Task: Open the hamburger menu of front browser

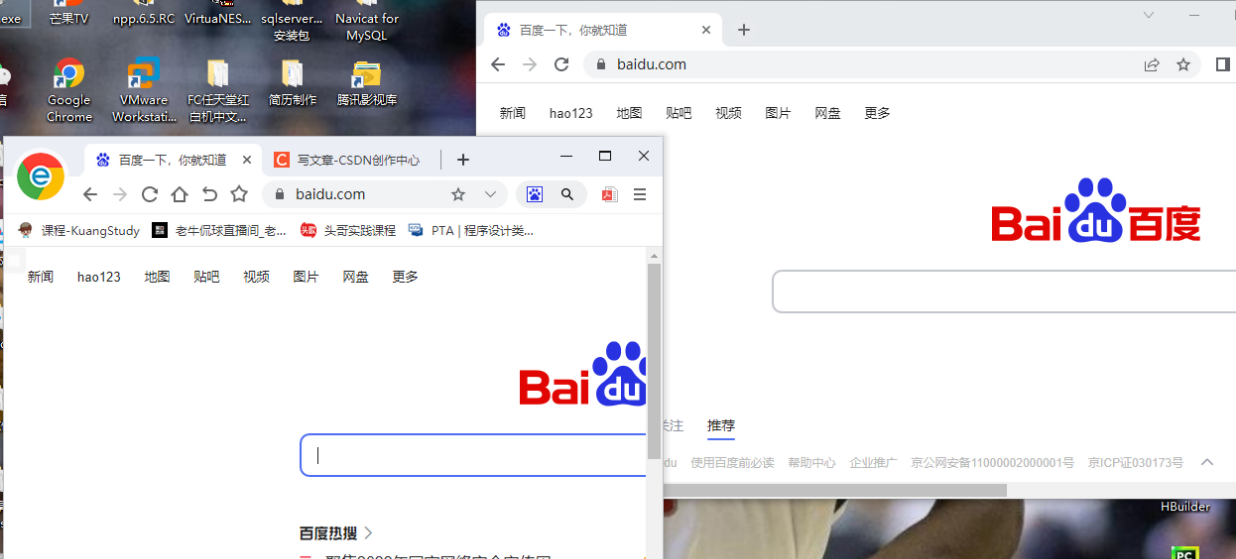Action: tap(640, 194)
